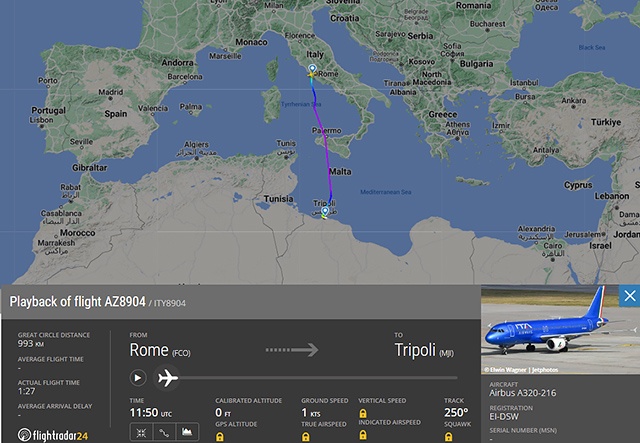
Task: Click the lock icon under GPS Altitude
Action: tap(219, 437)
